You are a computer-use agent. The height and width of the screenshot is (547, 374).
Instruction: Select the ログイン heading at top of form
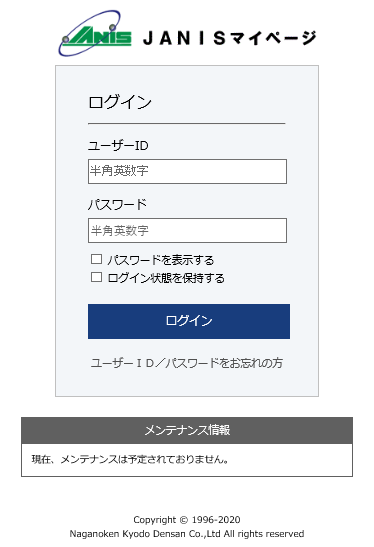click(120, 102)
